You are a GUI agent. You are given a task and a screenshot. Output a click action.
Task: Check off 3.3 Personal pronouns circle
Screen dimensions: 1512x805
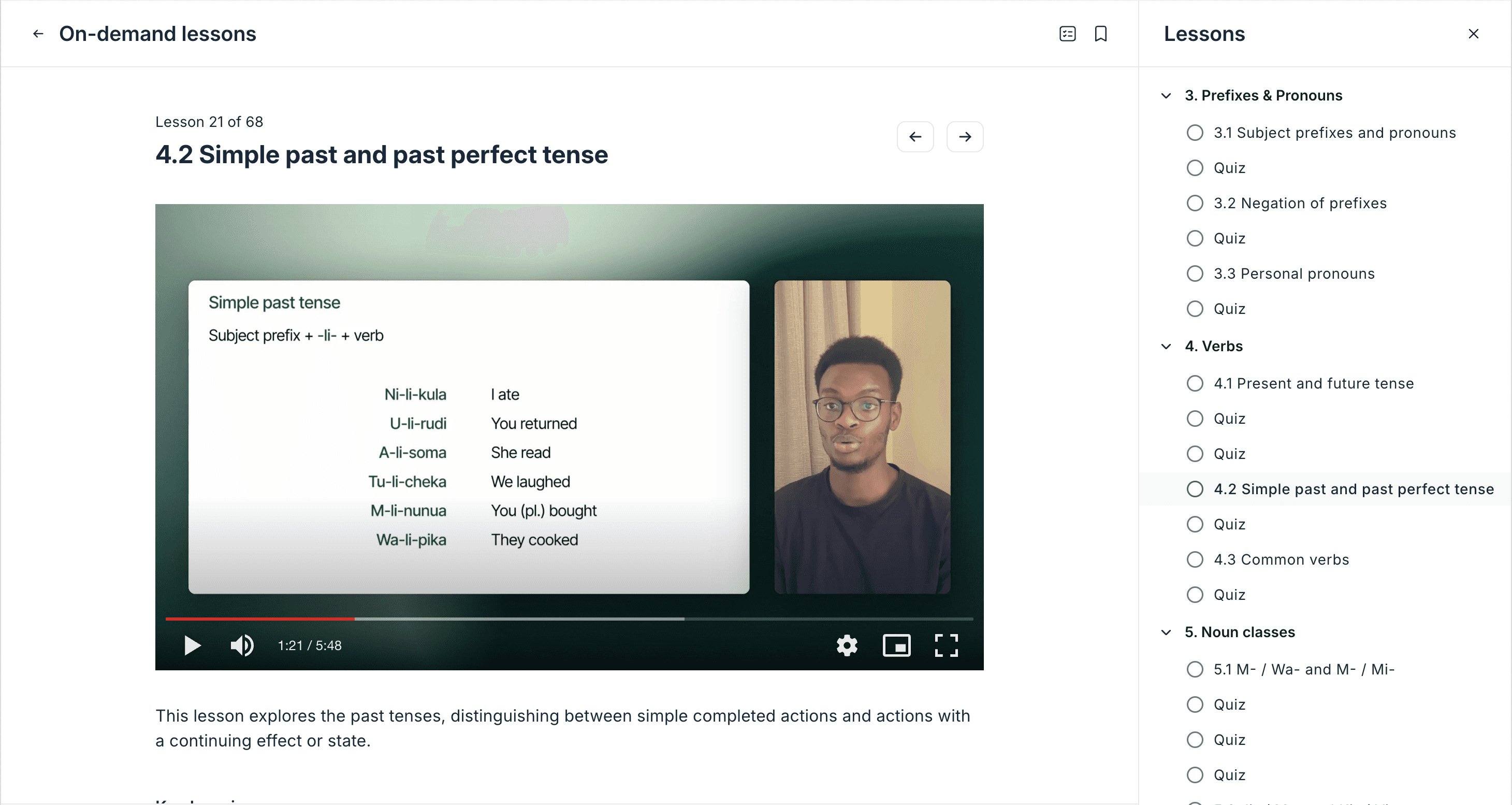[x=1195, y=274]
